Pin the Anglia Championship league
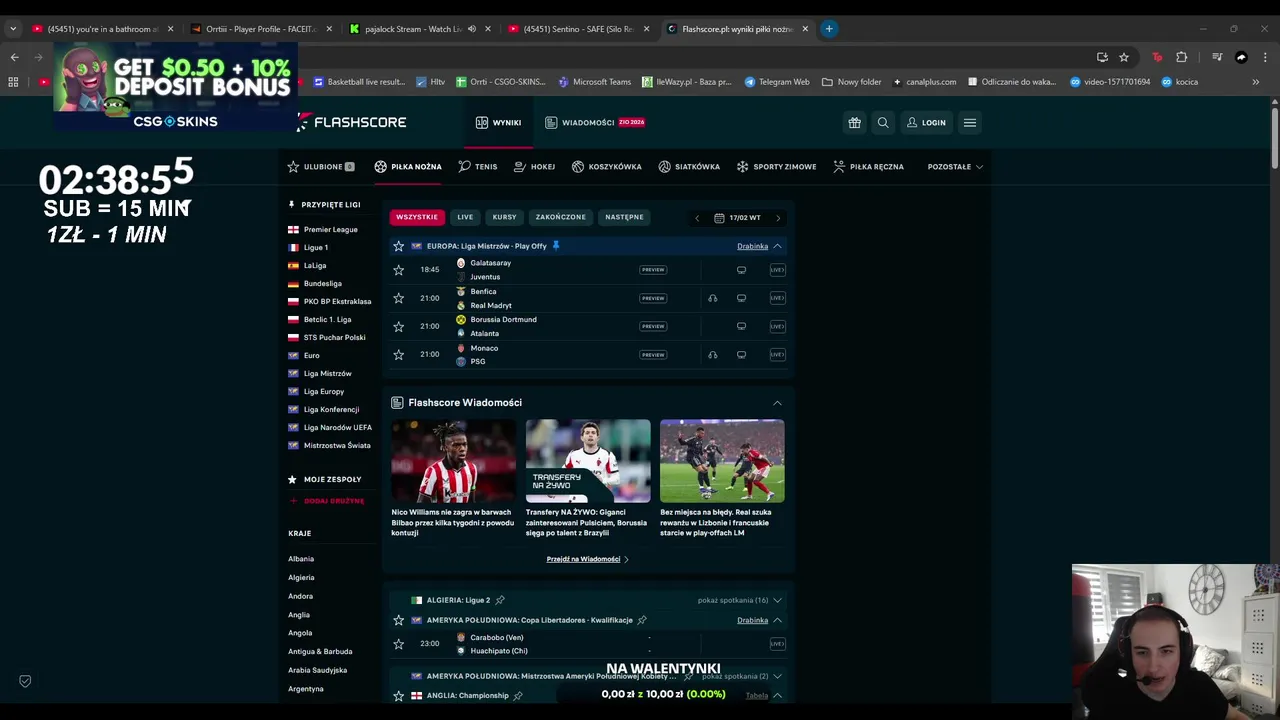The width and height of the screenshot is (1280, 720). point(518,695)
